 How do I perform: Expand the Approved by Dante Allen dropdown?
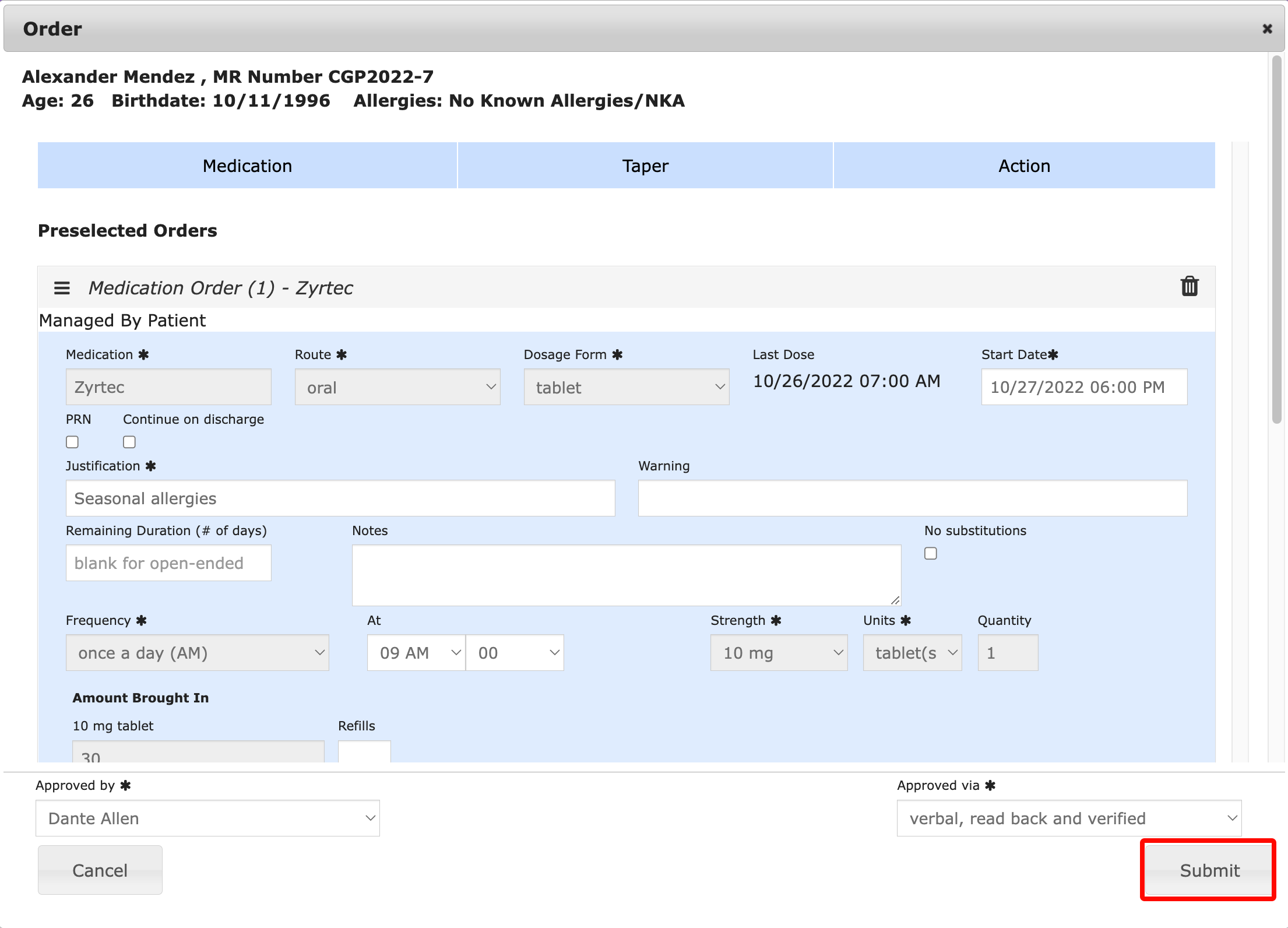(x=207, y=818)
